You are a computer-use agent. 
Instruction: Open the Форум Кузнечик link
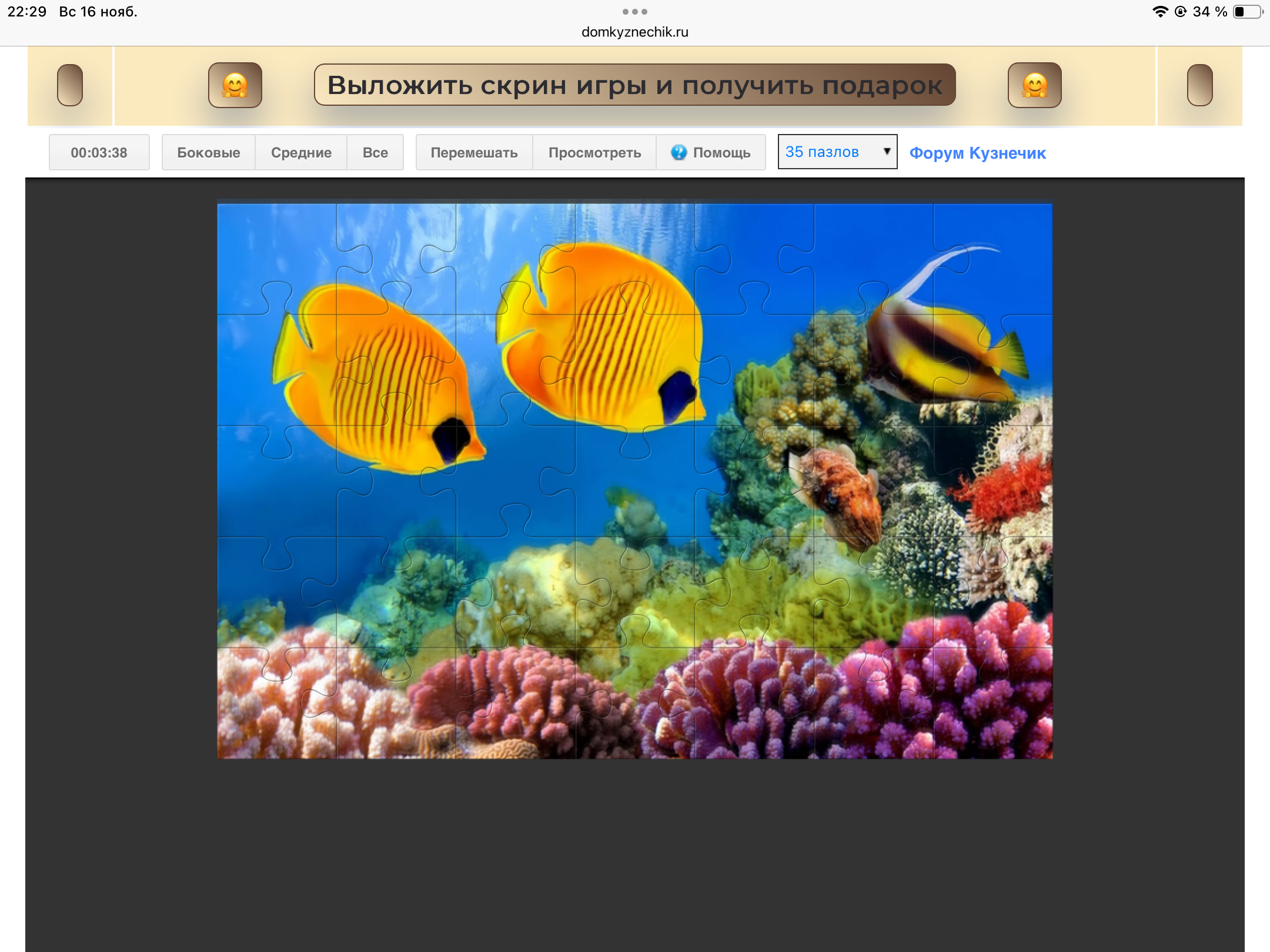977,153
